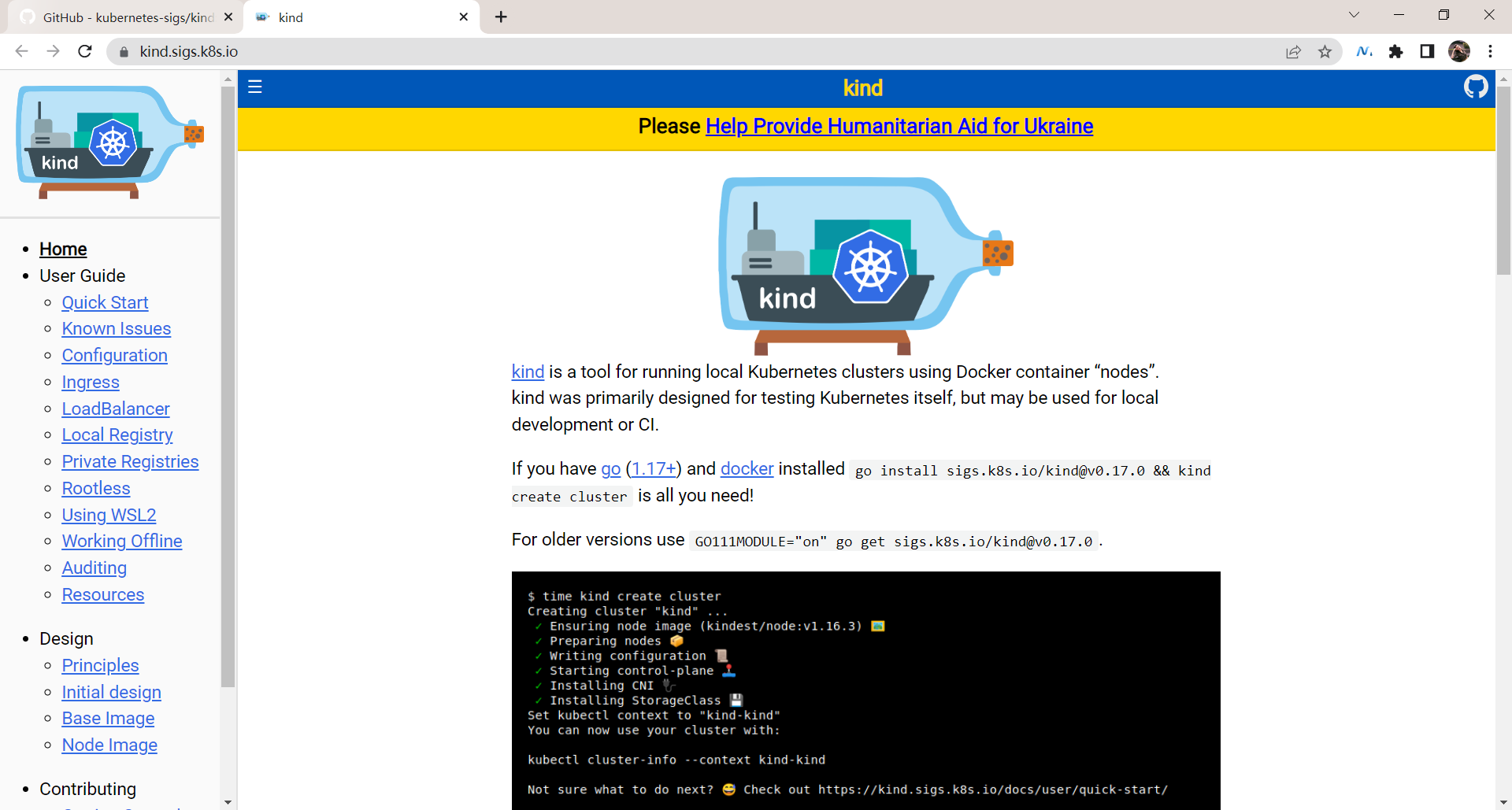The image size is (1512, 810).
Task: Open the Extensions puzzle icon
Action: pos(1395,51)
